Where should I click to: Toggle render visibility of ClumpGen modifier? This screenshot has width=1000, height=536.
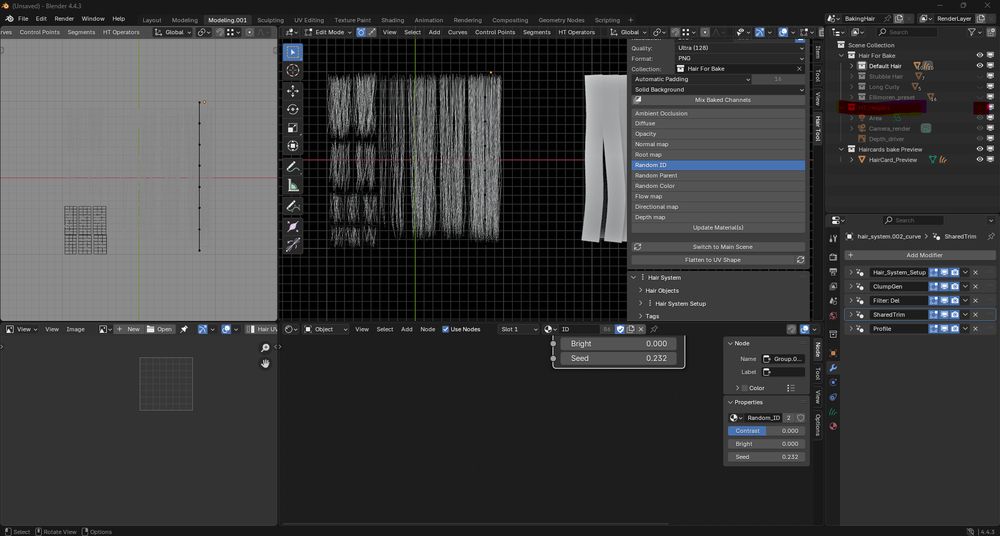955,287
